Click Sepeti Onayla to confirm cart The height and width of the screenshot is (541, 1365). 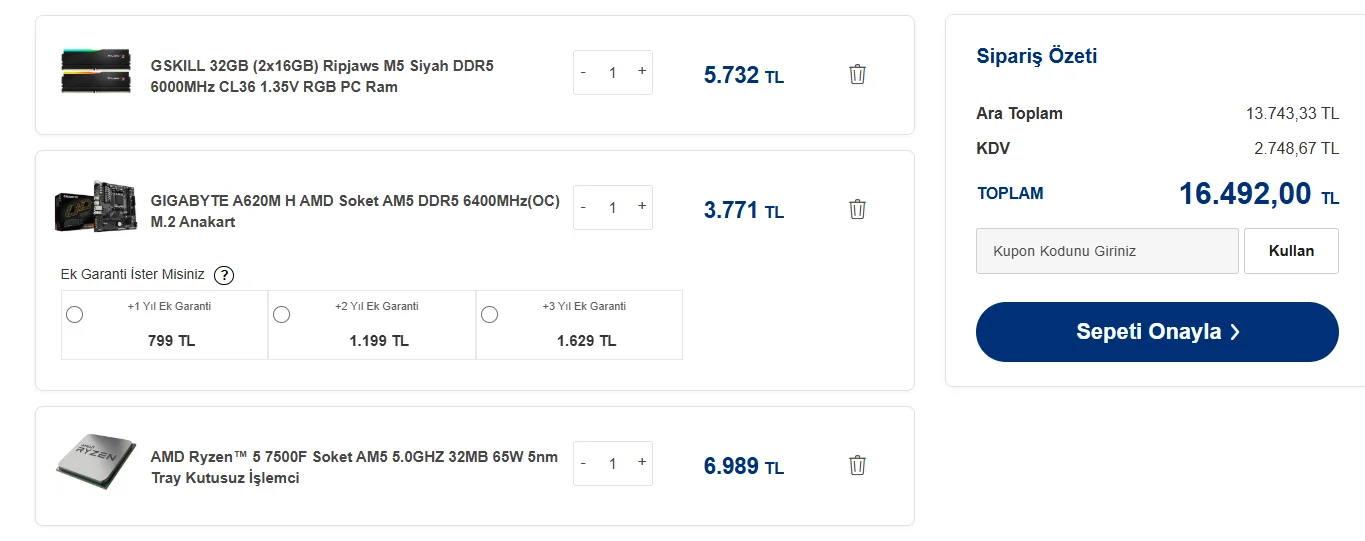click(x=1157, y=332)
